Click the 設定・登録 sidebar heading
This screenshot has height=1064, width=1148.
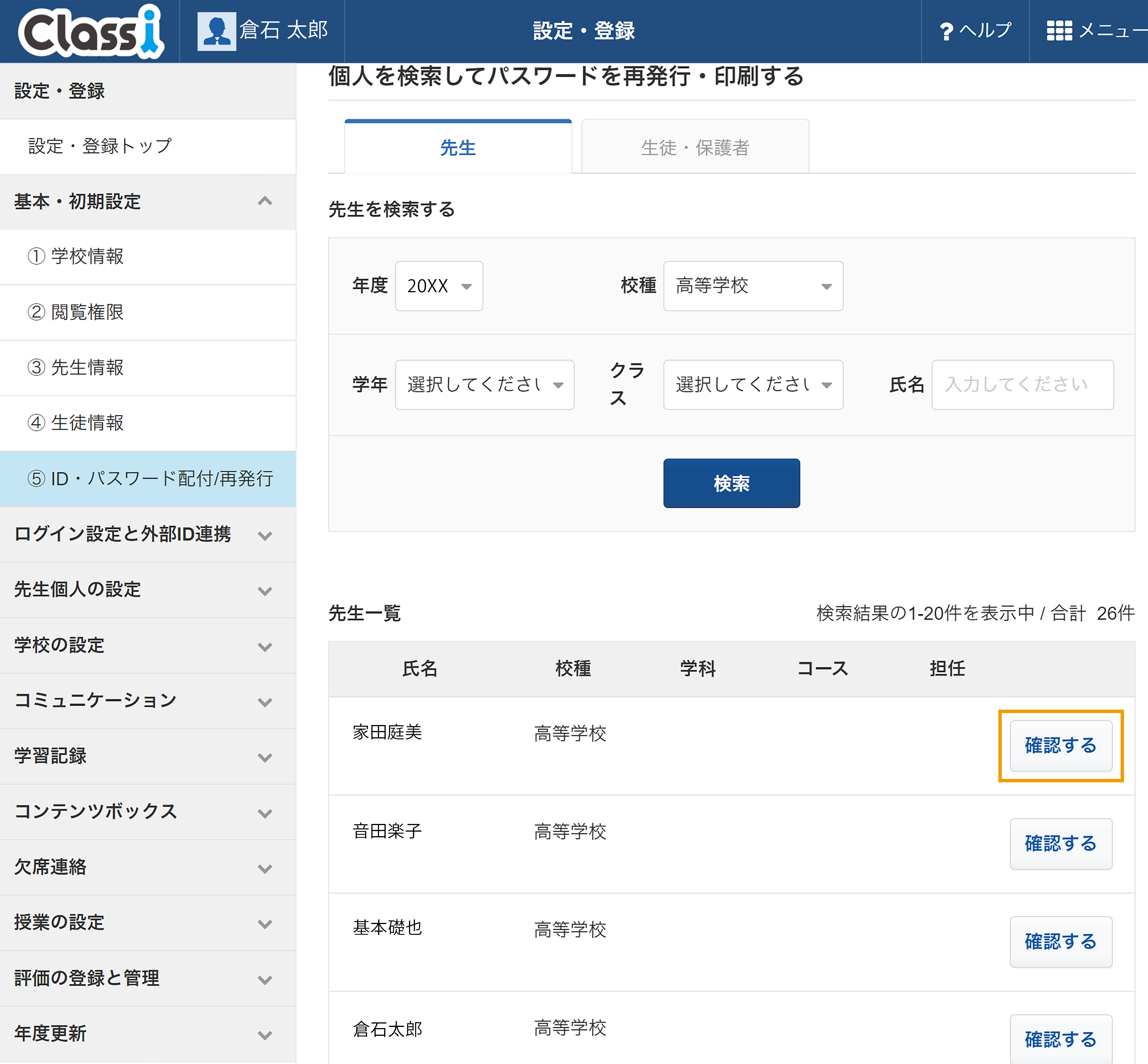pyautogui.click(x=59, y=91)
